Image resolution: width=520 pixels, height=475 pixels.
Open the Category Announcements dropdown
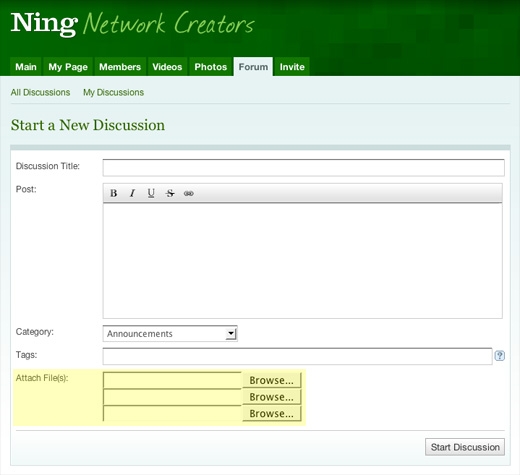tap(170, 334)
